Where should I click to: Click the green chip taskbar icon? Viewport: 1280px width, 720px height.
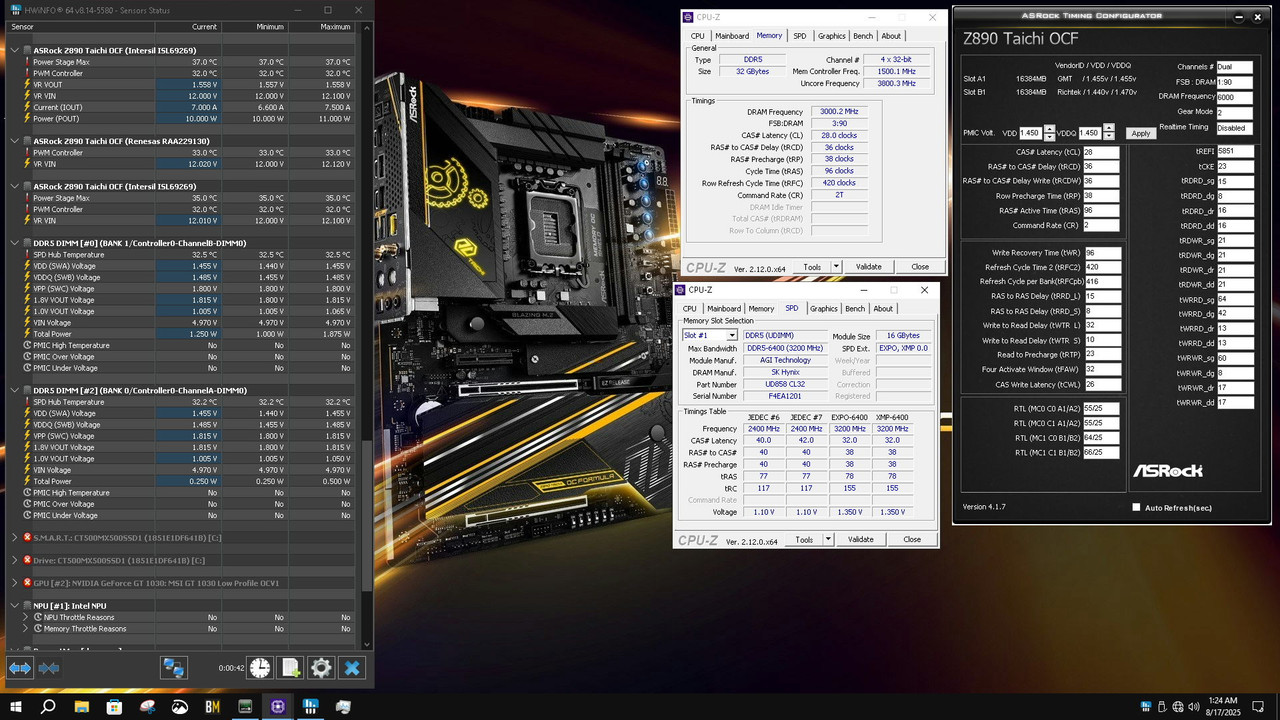click(x=245, y=706)
